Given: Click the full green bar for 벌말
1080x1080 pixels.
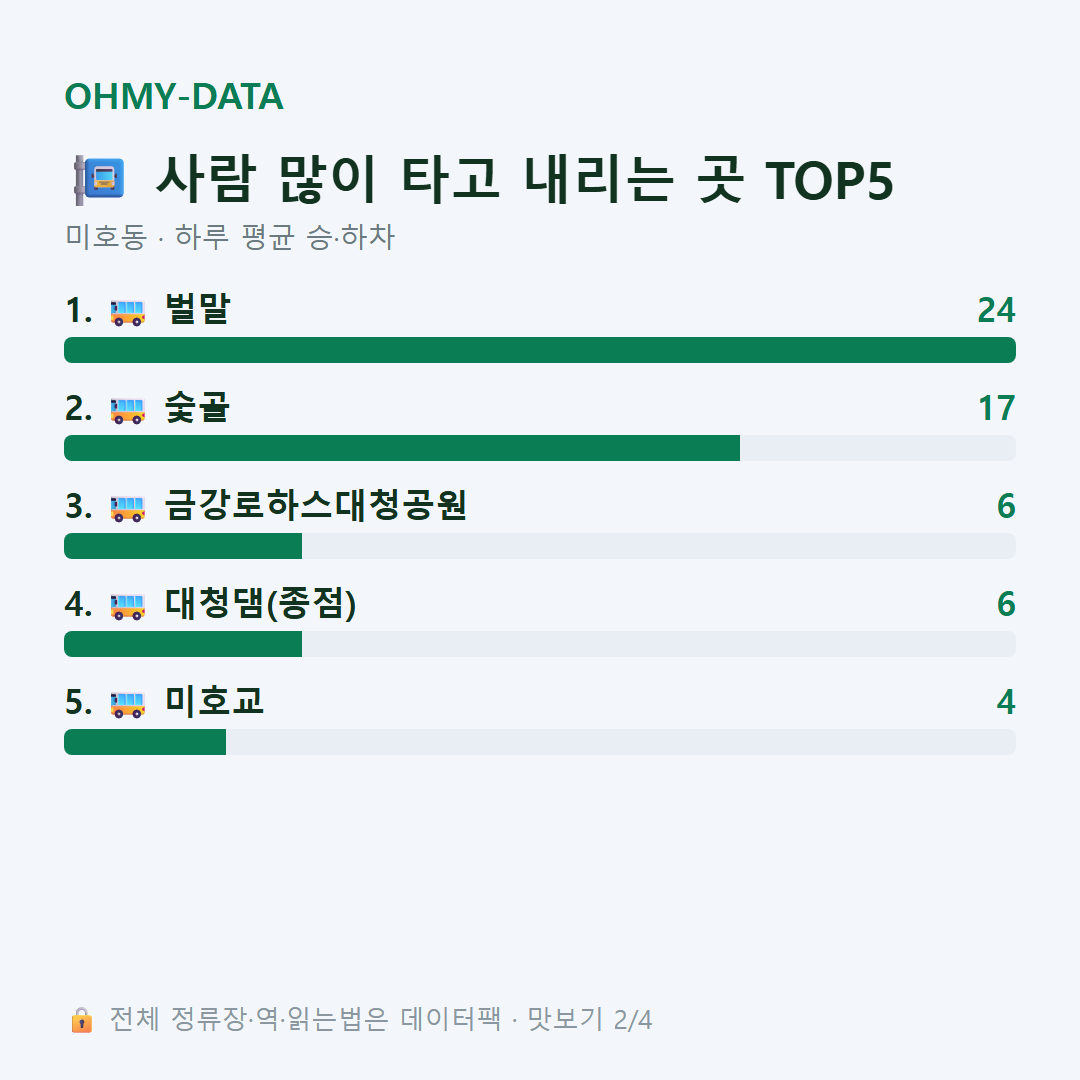Looking at the screenshot, I should (540, 350).
